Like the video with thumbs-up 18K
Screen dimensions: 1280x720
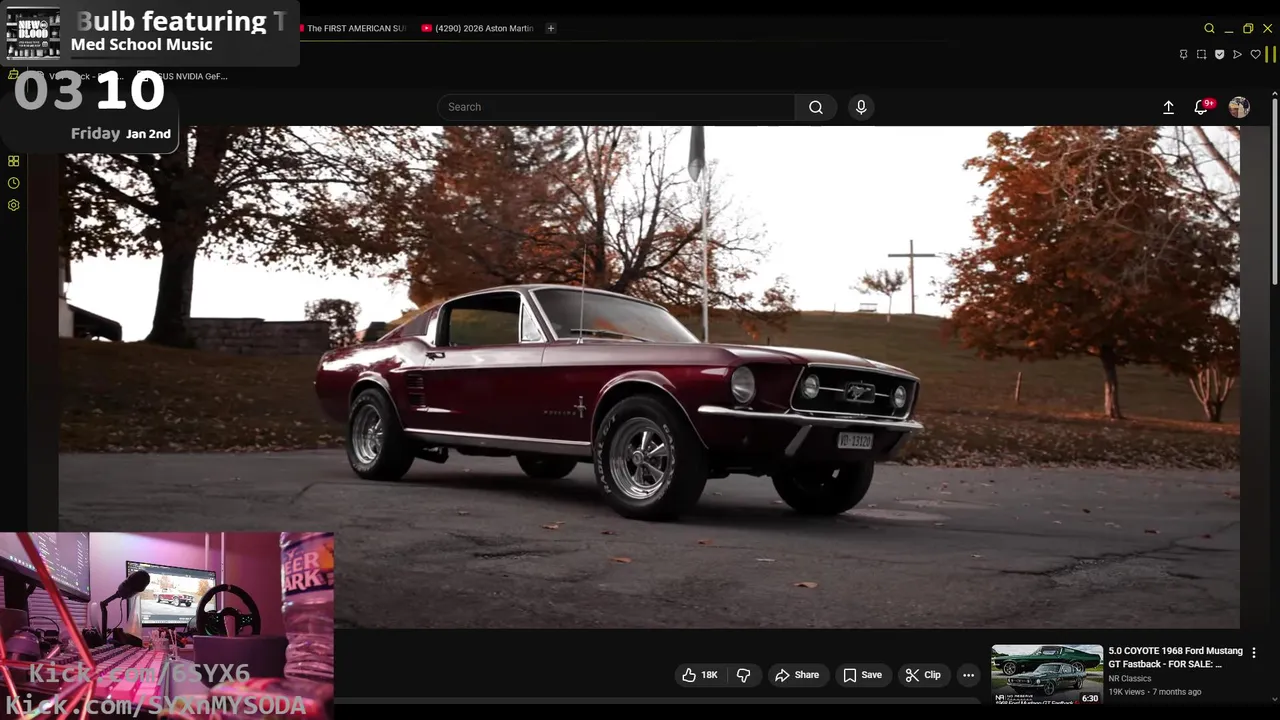(x=699, y=675)
